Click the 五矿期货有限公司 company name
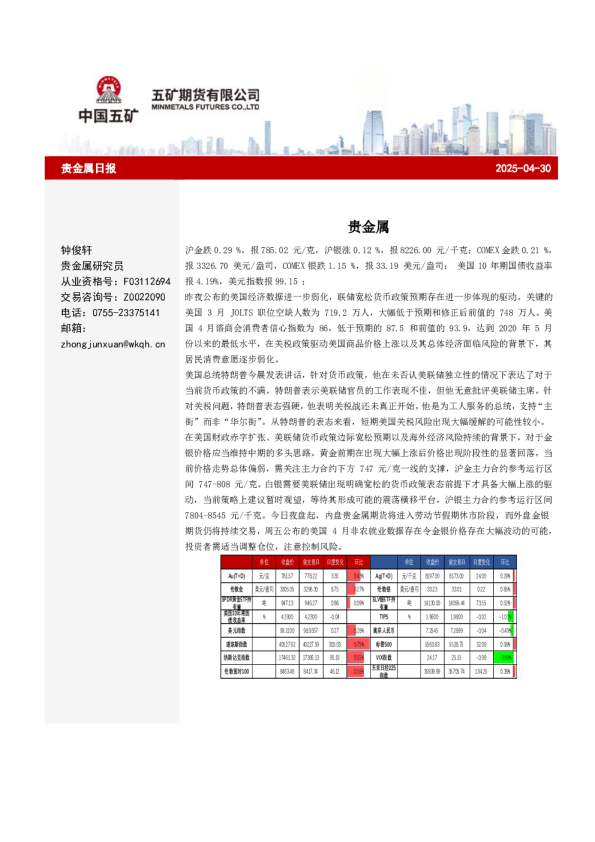This screenshot has height=842, width=595. (205, 95)
